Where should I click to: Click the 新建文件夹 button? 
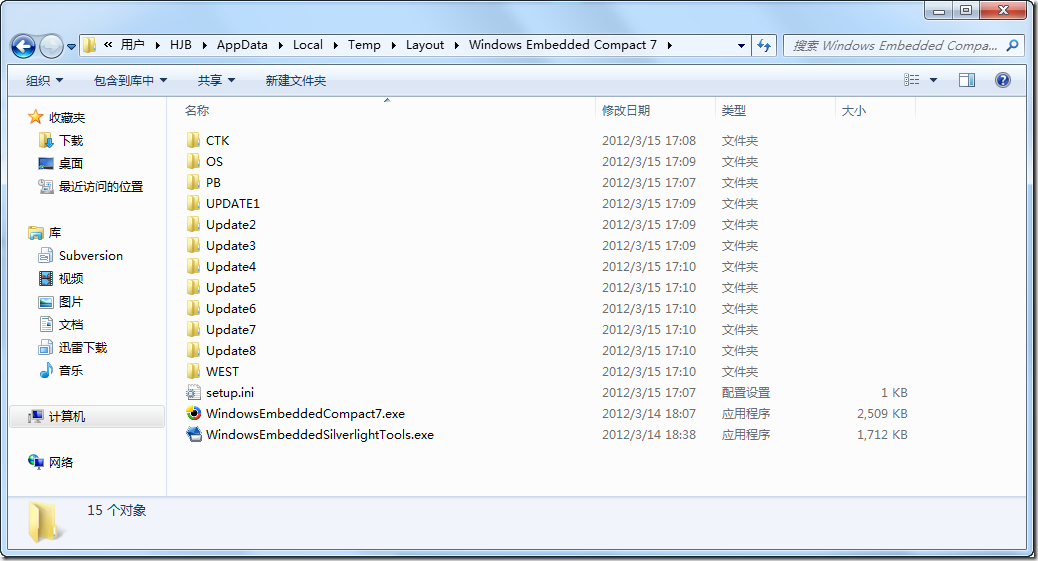pos(296,80)
